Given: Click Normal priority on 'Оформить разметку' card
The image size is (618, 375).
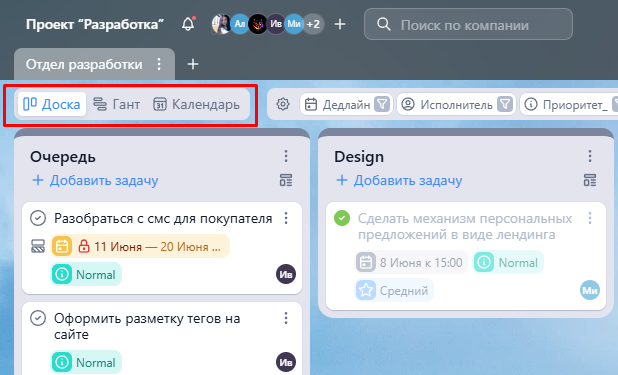Looking at the screenshot, I should (x=86, y=362).
